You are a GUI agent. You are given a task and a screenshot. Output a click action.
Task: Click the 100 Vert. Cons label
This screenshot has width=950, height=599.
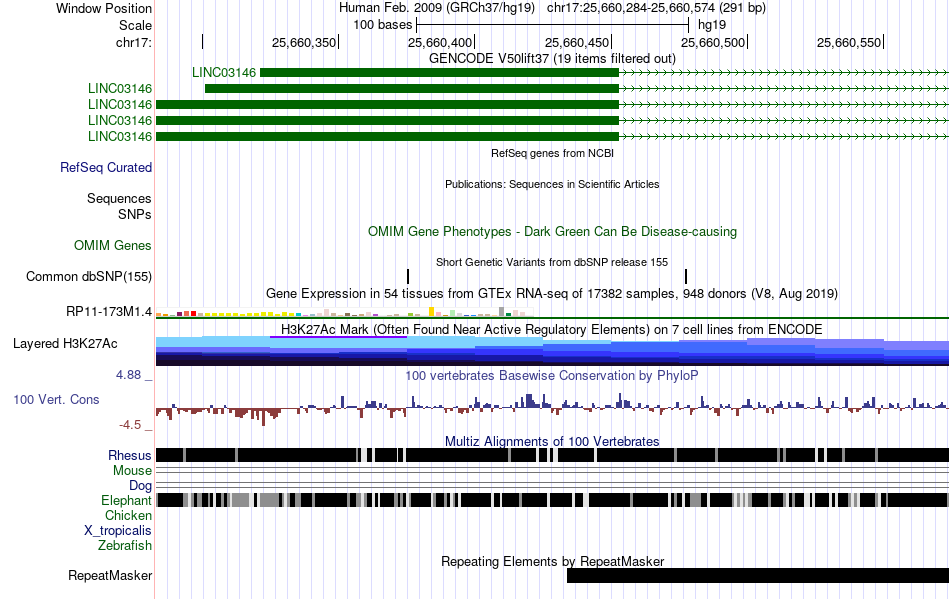pyautogui.click(x=56, y=399)
